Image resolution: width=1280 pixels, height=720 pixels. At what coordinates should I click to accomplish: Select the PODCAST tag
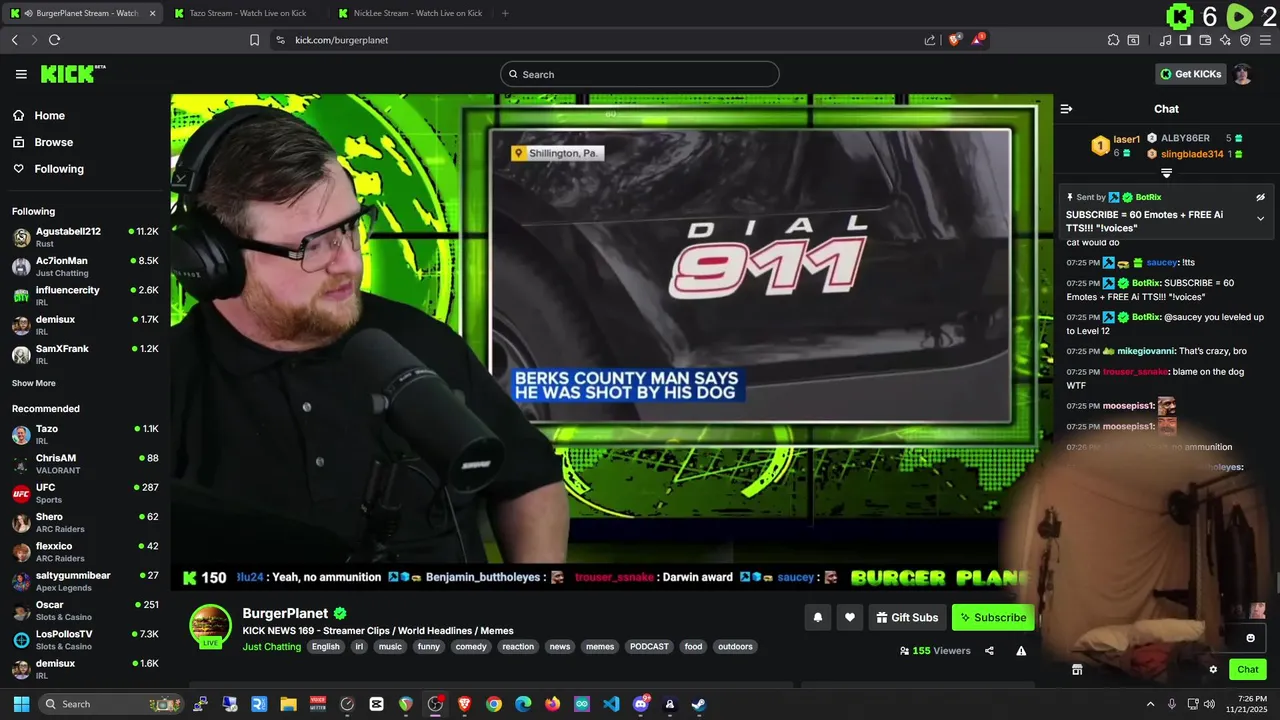[649, 647]
